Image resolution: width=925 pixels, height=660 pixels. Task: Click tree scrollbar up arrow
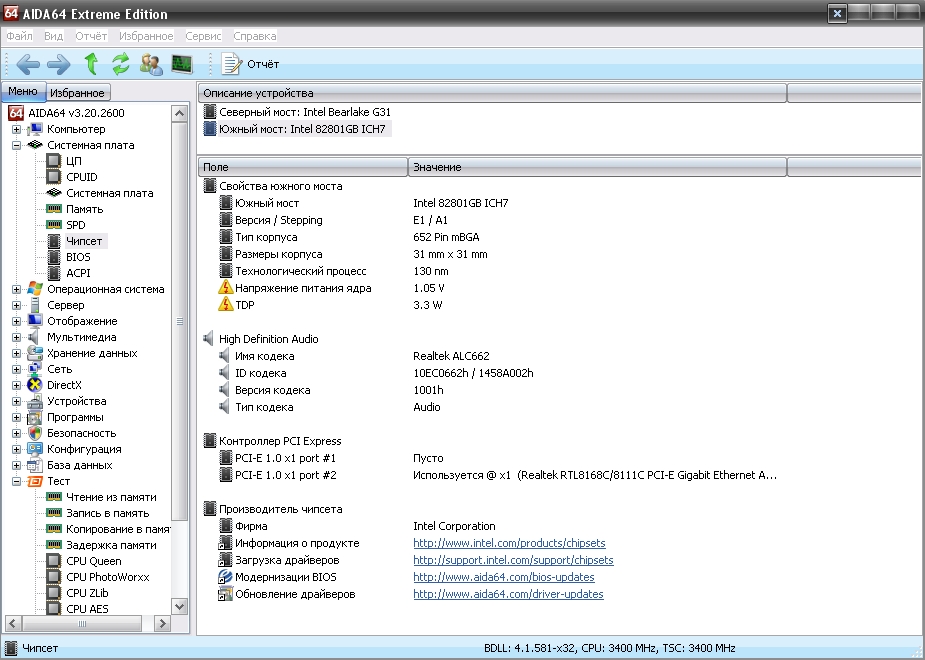[x=180, y=113]
